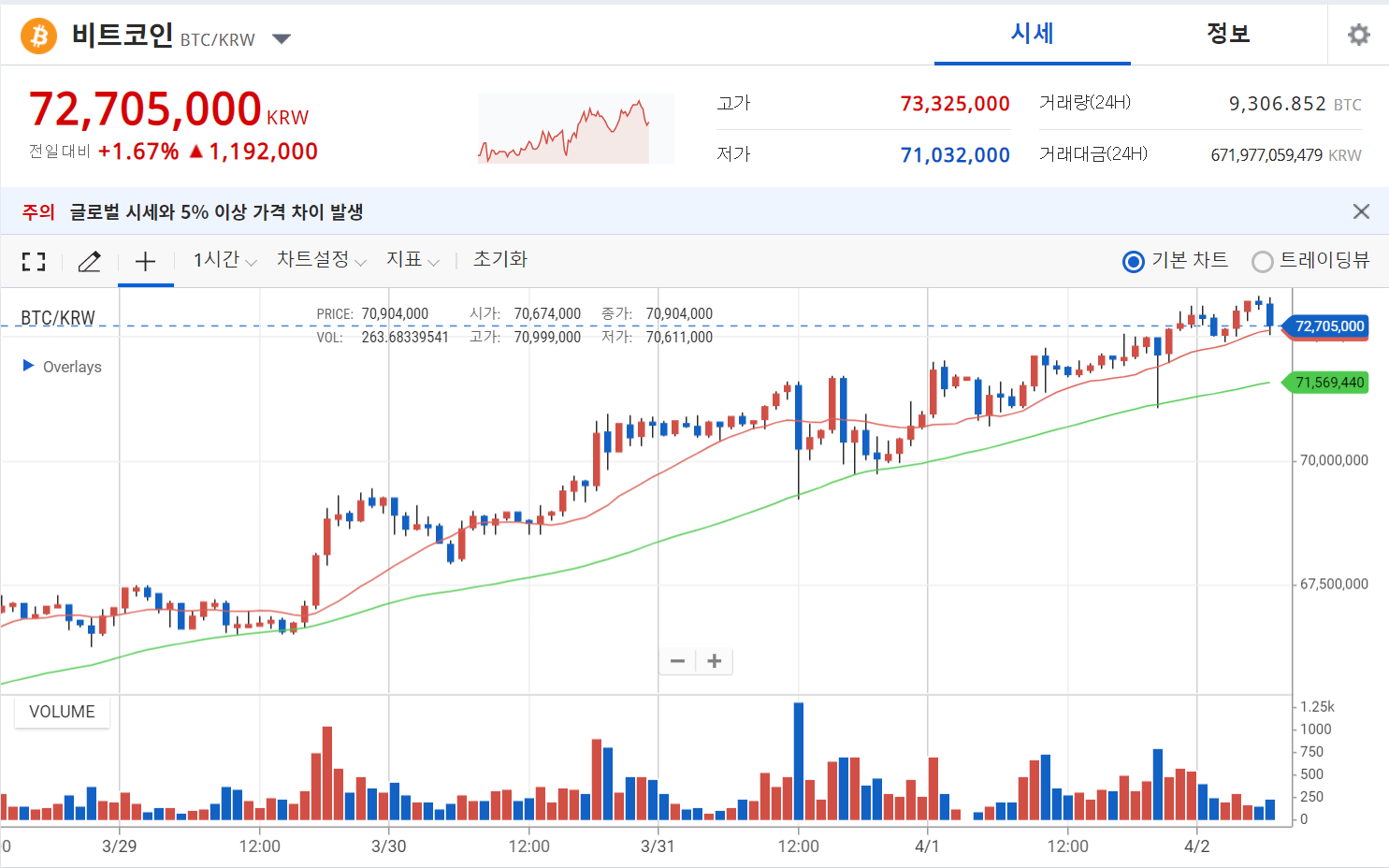
Task: Switch to the 시세 tab
Action: pos(1033,34)
